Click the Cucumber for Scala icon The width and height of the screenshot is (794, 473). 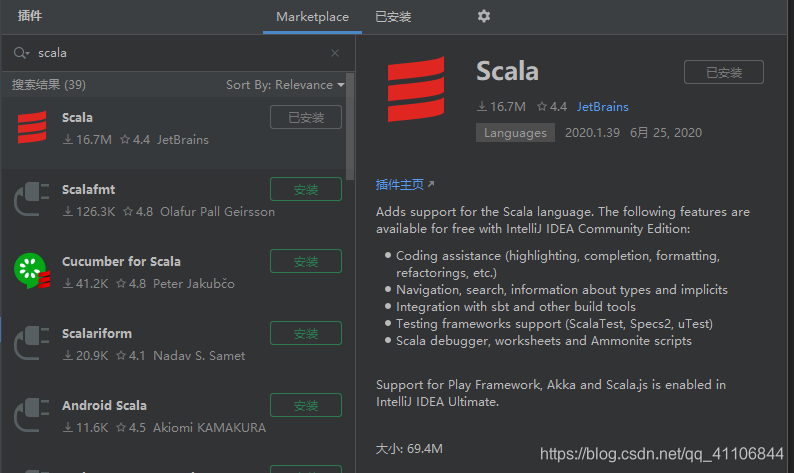pos(32,271)
